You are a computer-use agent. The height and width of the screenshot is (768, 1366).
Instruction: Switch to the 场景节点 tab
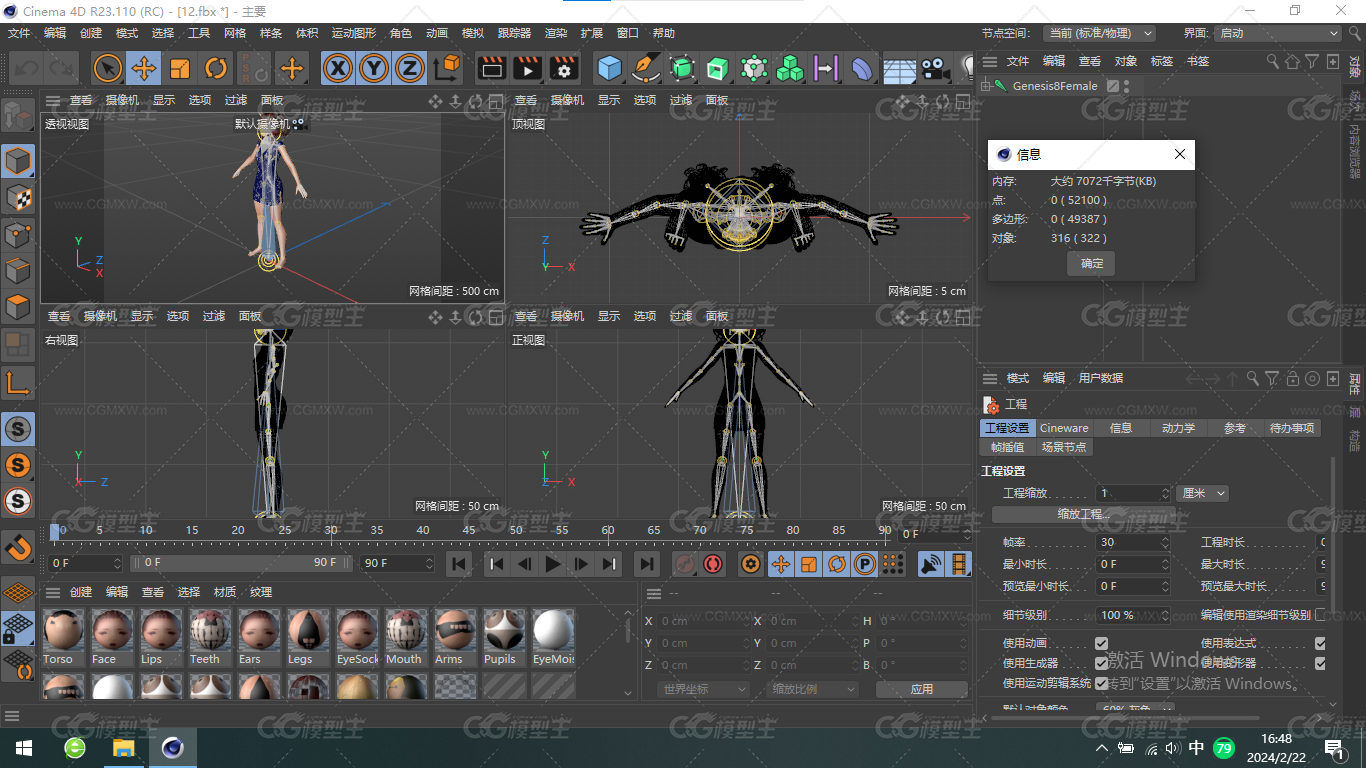(x=1064, y=447)
